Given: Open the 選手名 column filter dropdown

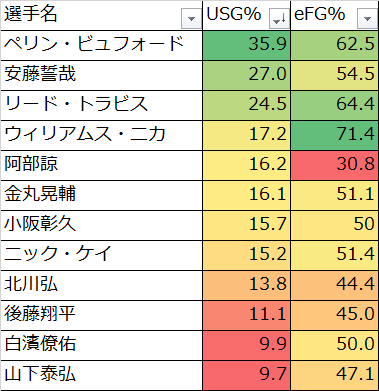Looking at the screenshot, I should point(191,19).
